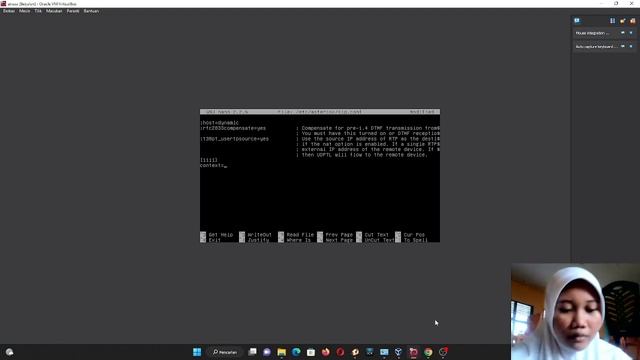640x360 pixels.
Task: Launch the red Opera browser icon
Action: (x=340, y=352)
